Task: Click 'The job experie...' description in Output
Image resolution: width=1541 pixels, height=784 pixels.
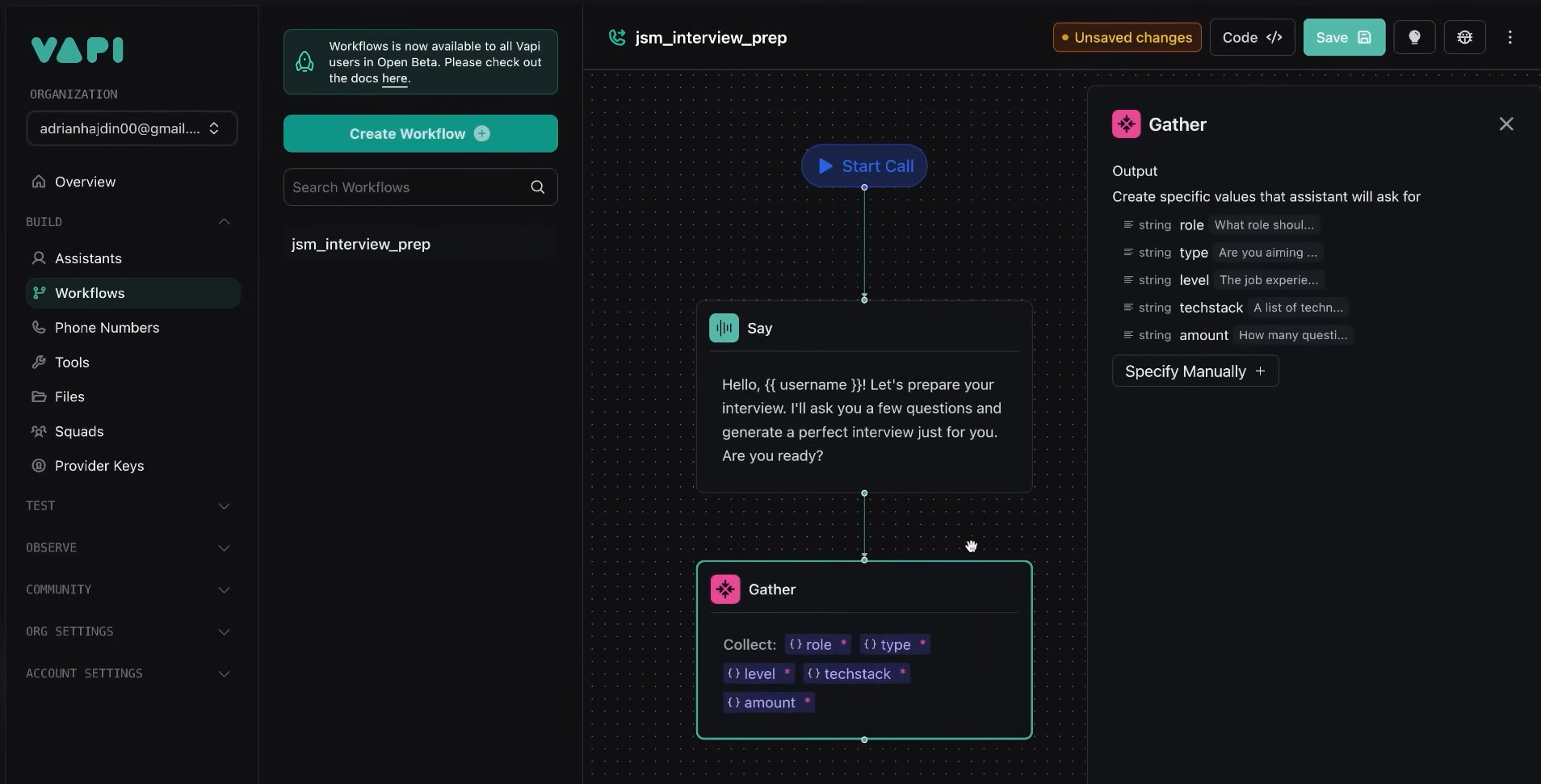Action: point(1269,279)
